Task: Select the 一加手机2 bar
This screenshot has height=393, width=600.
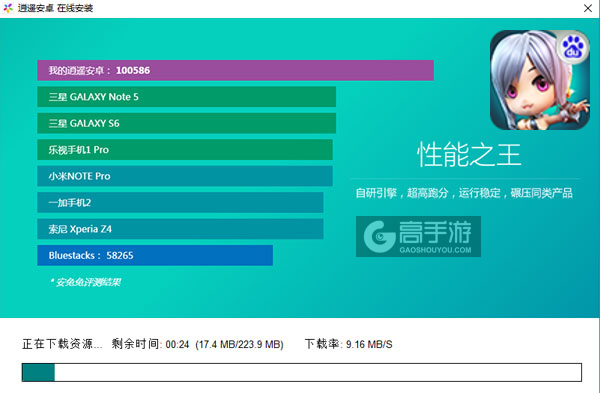Action: [180, 202]
